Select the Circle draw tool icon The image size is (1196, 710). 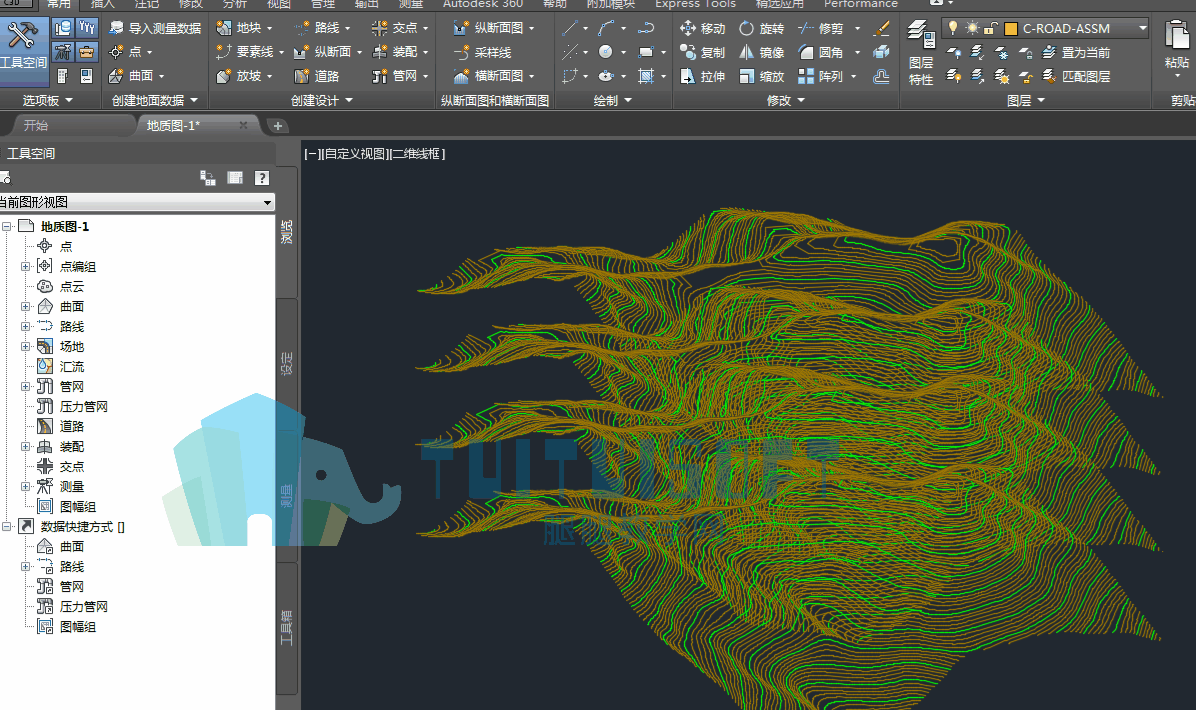(606, 52)
